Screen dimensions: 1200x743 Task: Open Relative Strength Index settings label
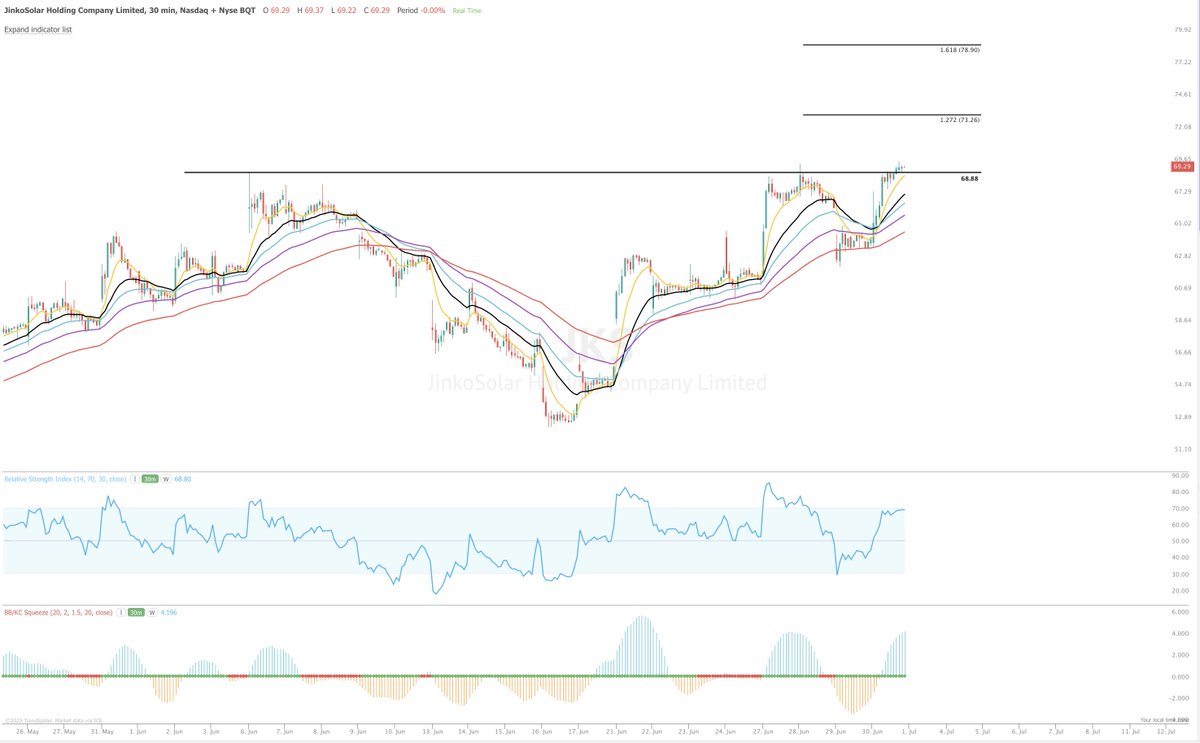click(65, 479)
